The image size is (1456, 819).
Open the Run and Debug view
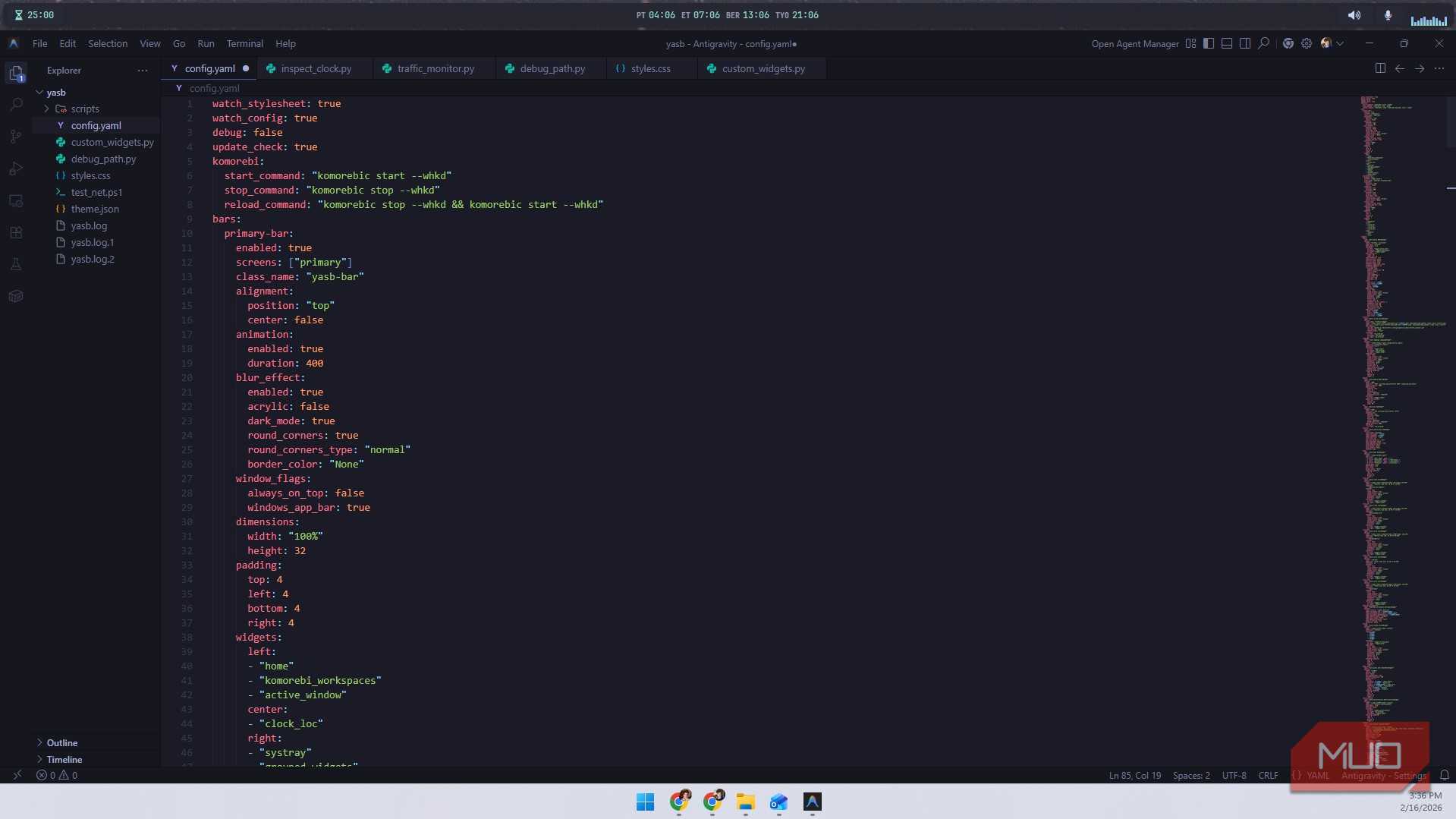16,169
